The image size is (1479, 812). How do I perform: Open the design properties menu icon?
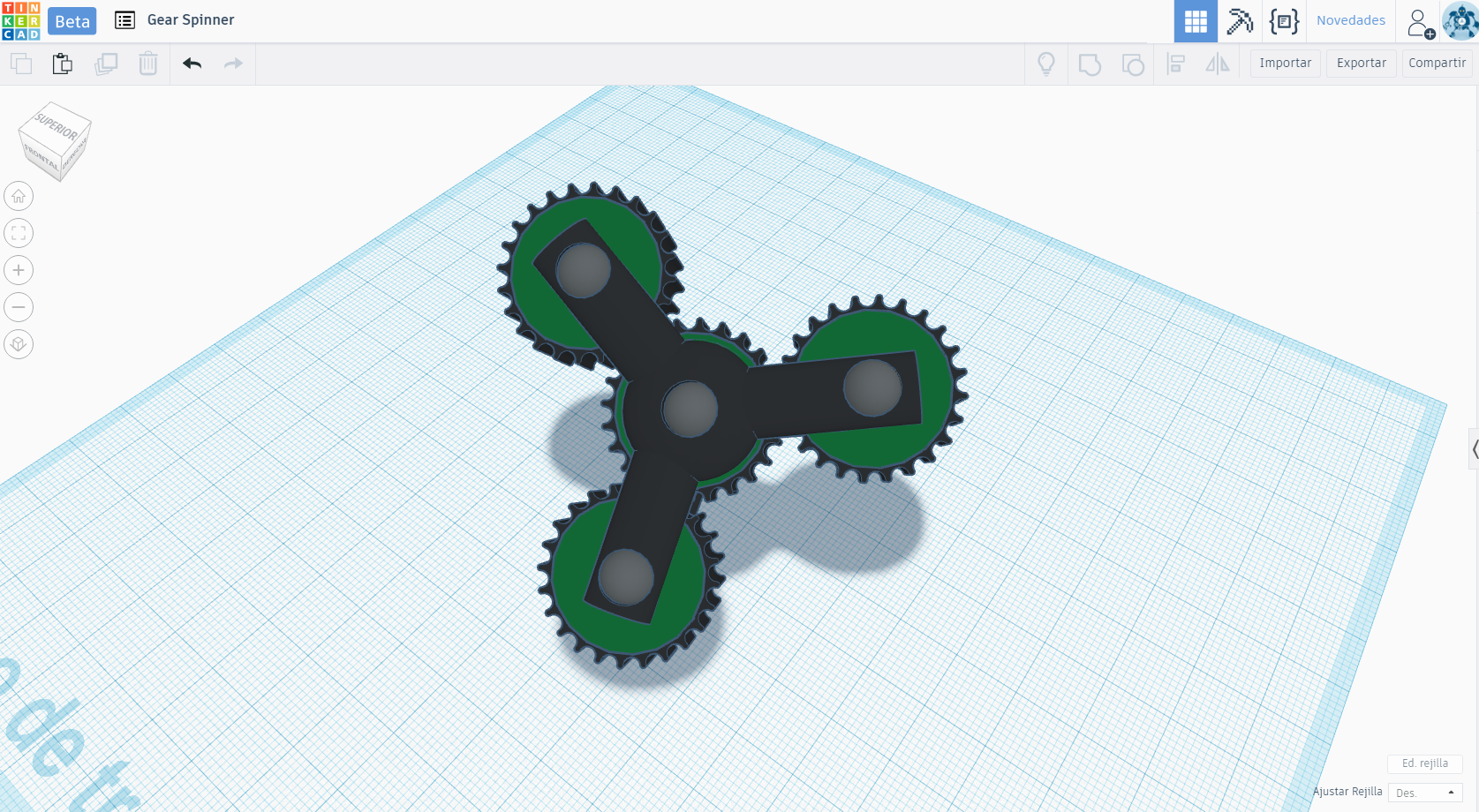pos(124,19)
